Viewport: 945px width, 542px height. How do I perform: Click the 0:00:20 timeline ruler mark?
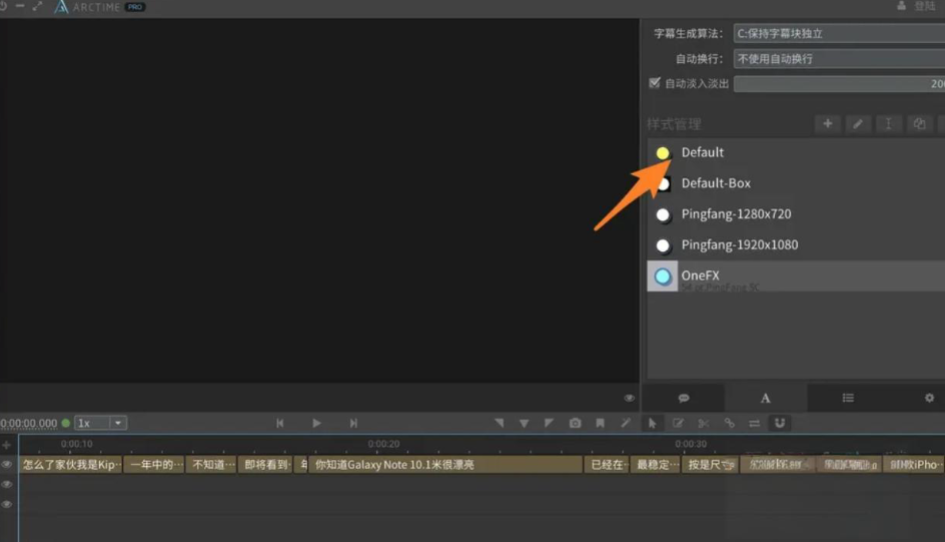pyautogui.click(x=384, y=444)
